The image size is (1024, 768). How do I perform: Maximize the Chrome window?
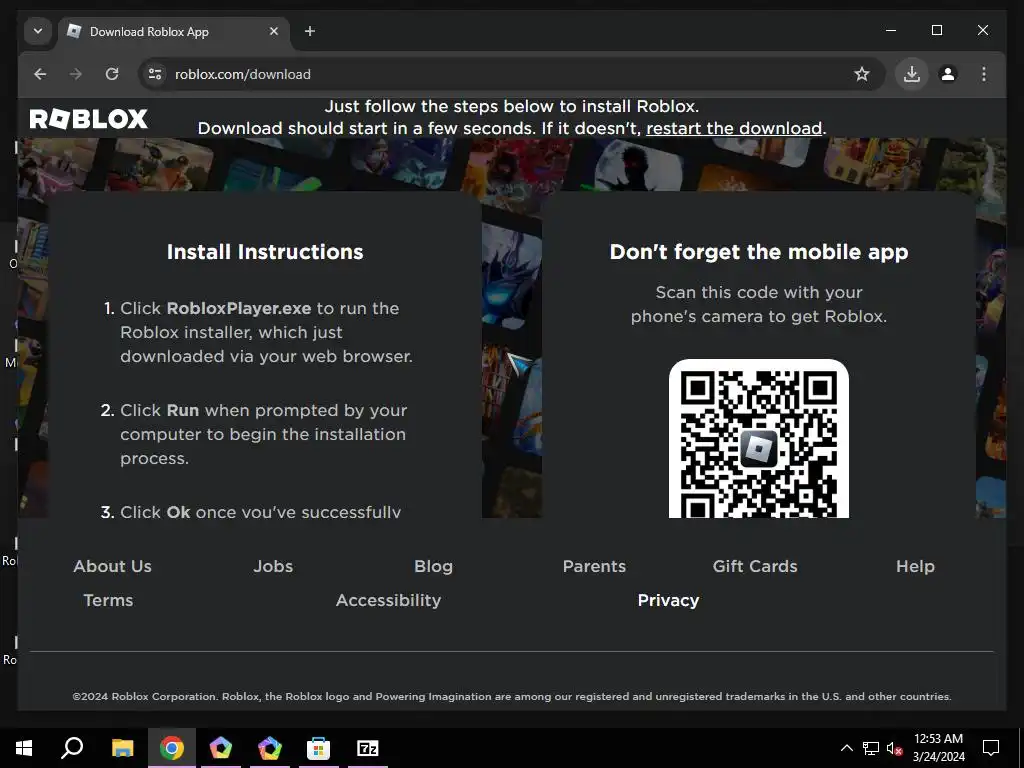click(x=936, y=31)
